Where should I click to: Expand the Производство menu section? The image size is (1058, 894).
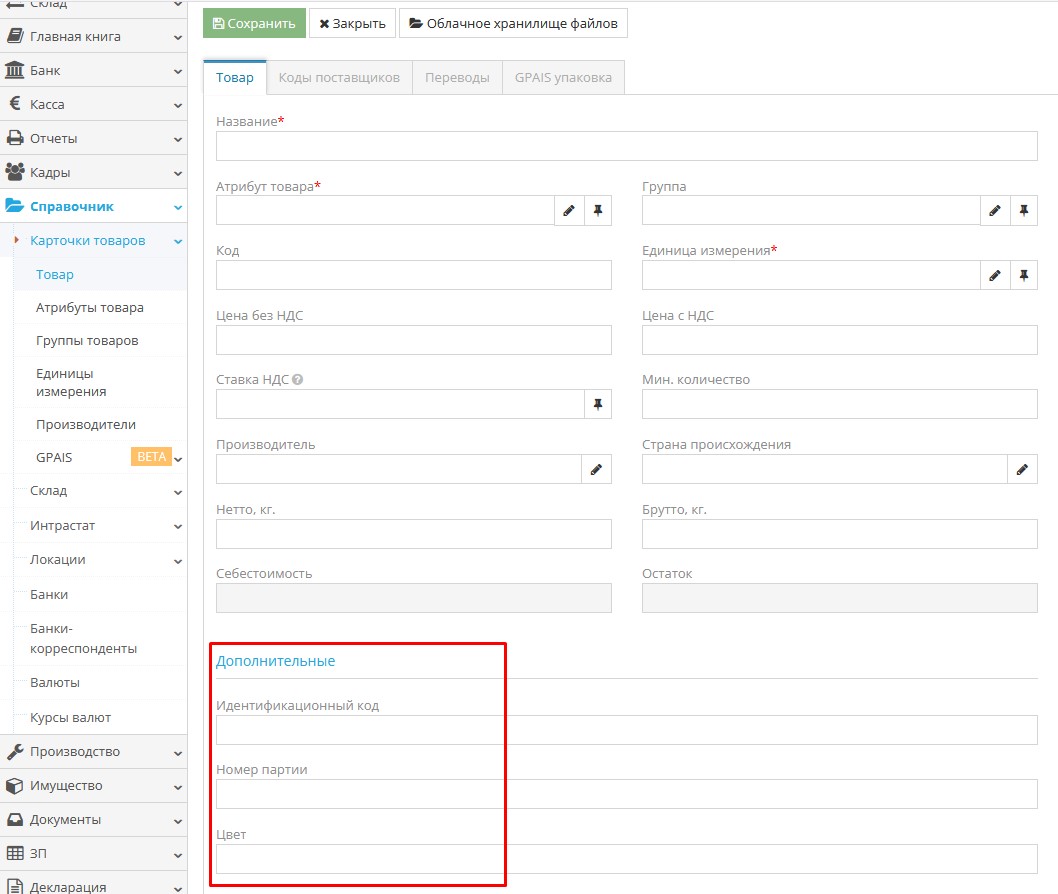tap(93, 752)
